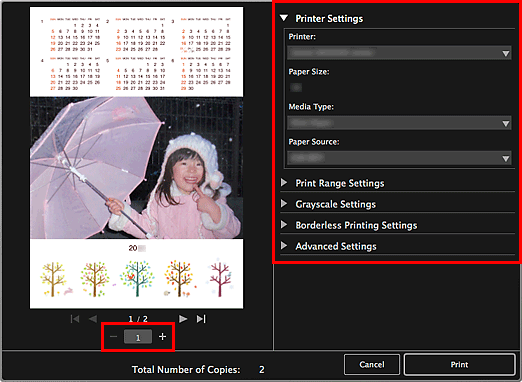This screenshot has width=522, height=382.
Task: Increase number of copies with plus
Action: tap(162, 337)
